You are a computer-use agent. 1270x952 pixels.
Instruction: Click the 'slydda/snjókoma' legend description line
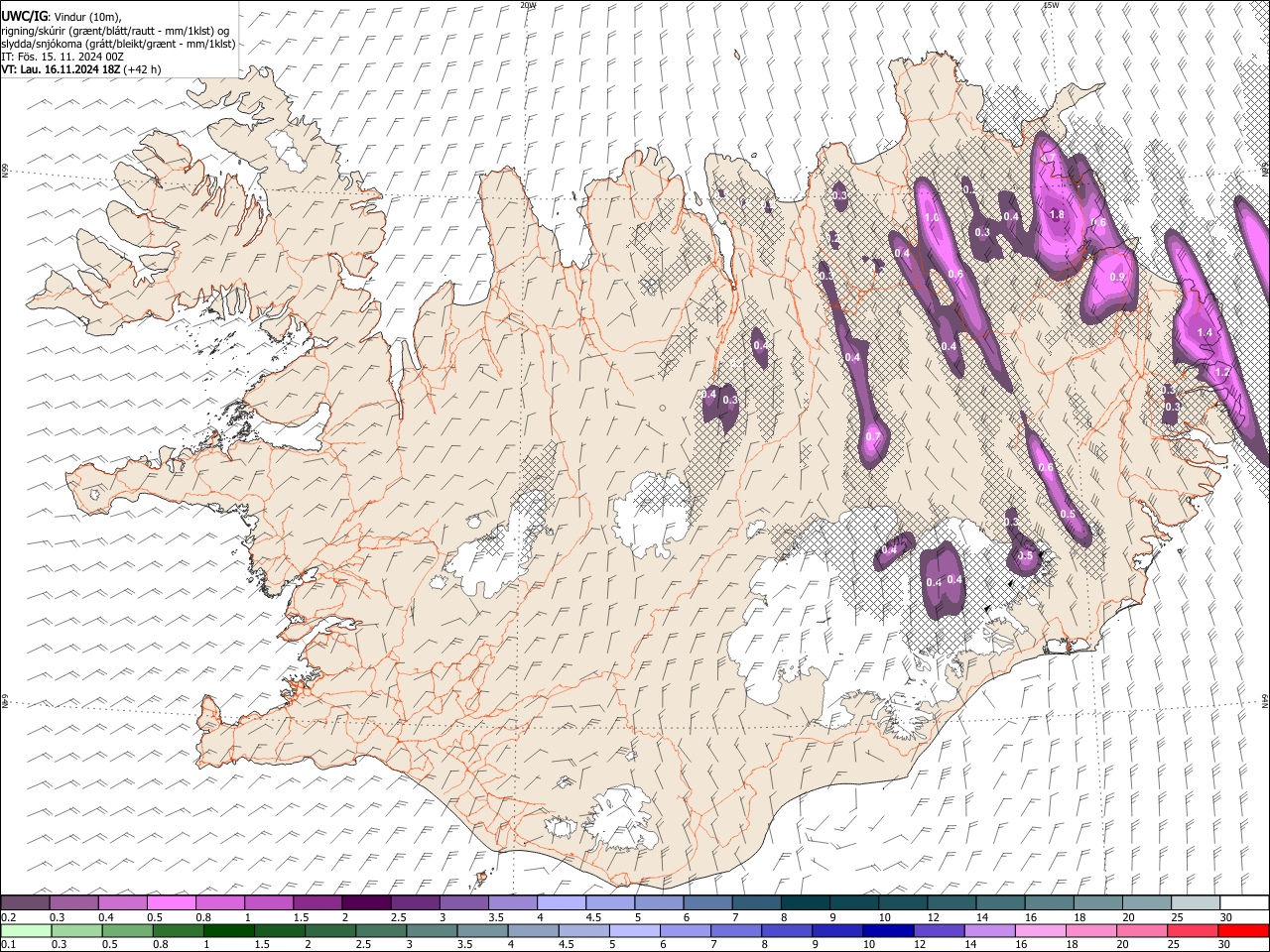pyautogui.click(x=118, y=44)
